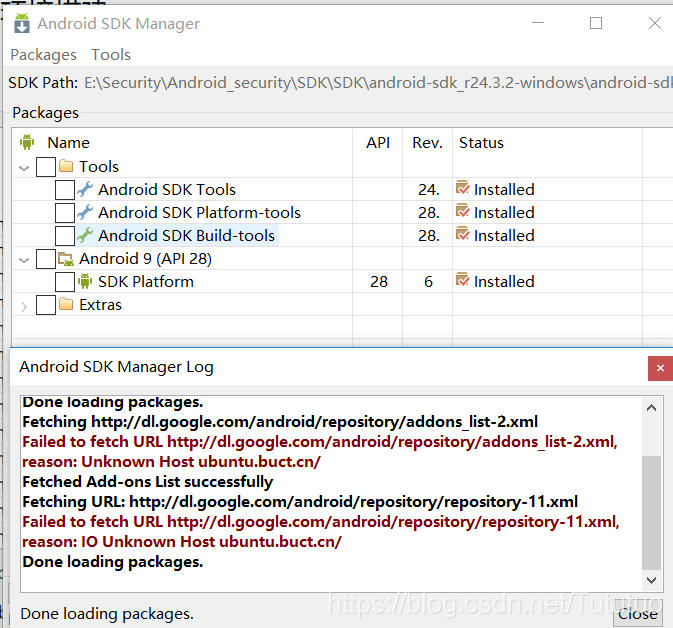Check the SDK Platform checkbox
673x628 pixels.
(65, 282)
